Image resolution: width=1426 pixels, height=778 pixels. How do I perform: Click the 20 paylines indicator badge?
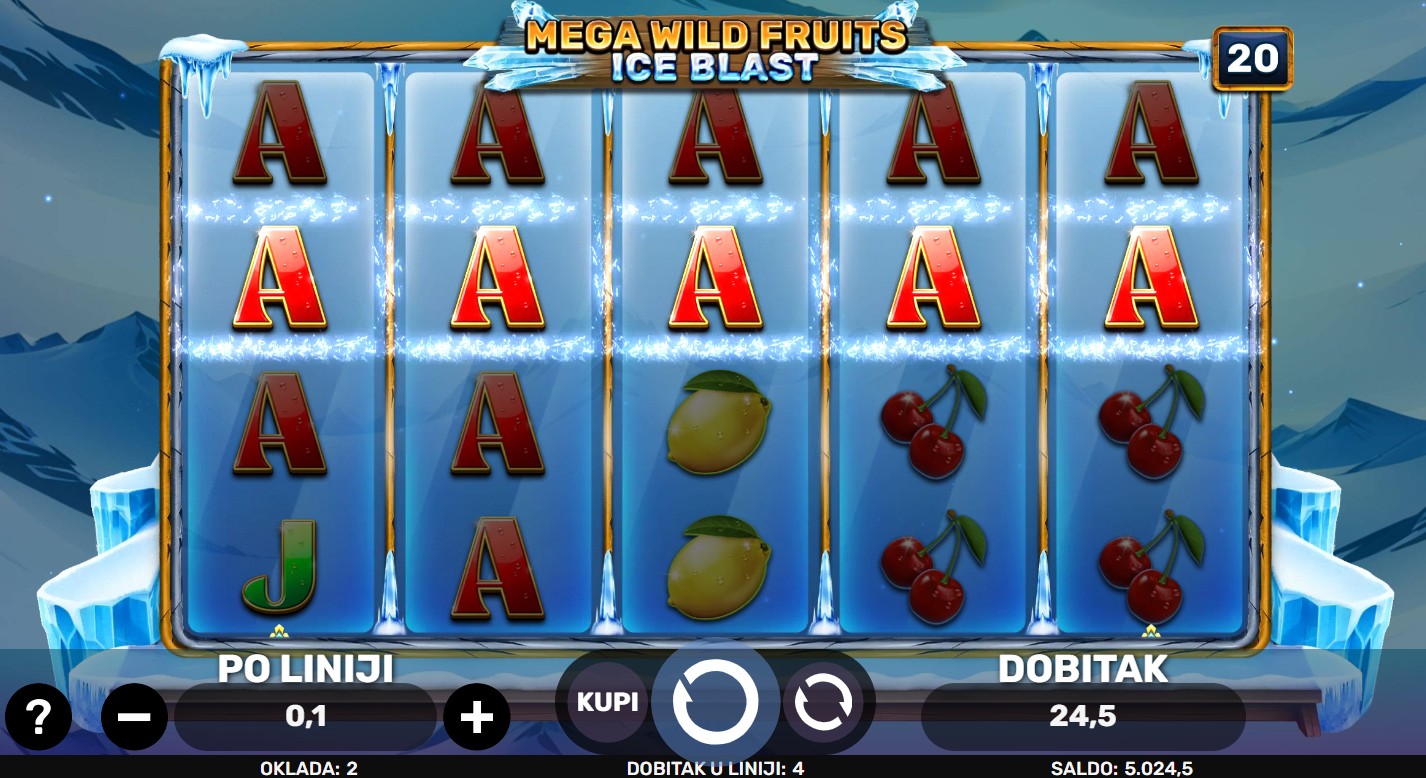(1252, 59)
